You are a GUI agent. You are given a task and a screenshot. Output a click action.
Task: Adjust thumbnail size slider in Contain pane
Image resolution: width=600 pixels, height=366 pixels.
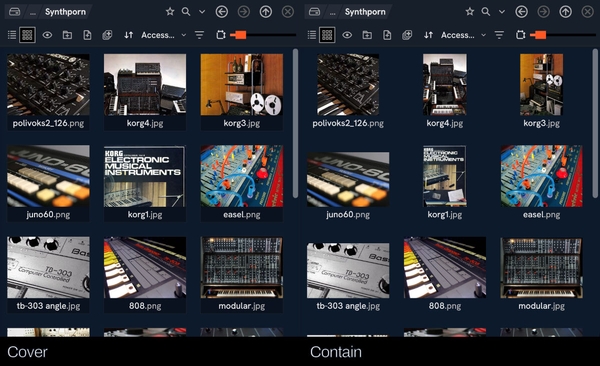563,35
